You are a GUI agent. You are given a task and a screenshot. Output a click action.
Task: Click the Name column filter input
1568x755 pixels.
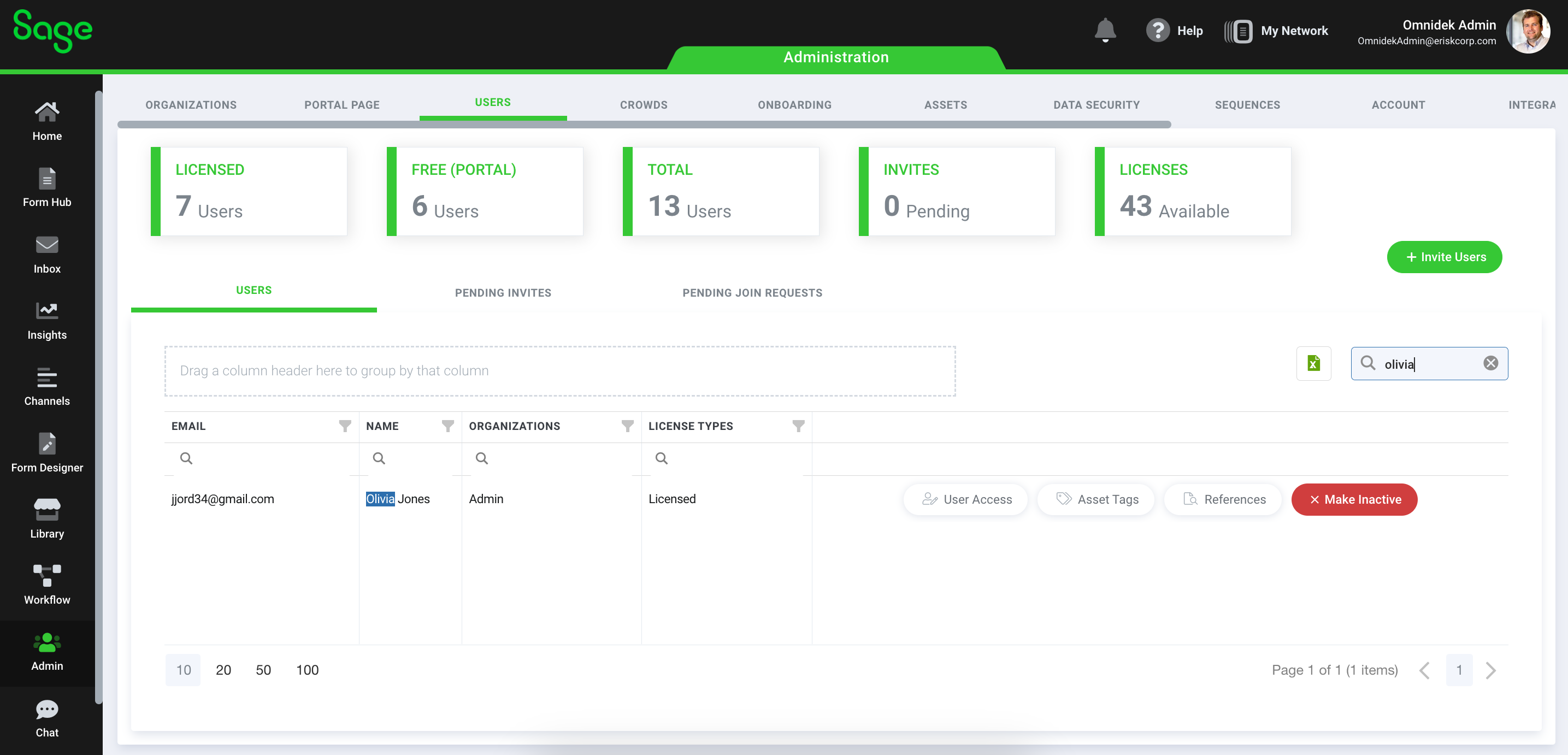tap(410, 458)
